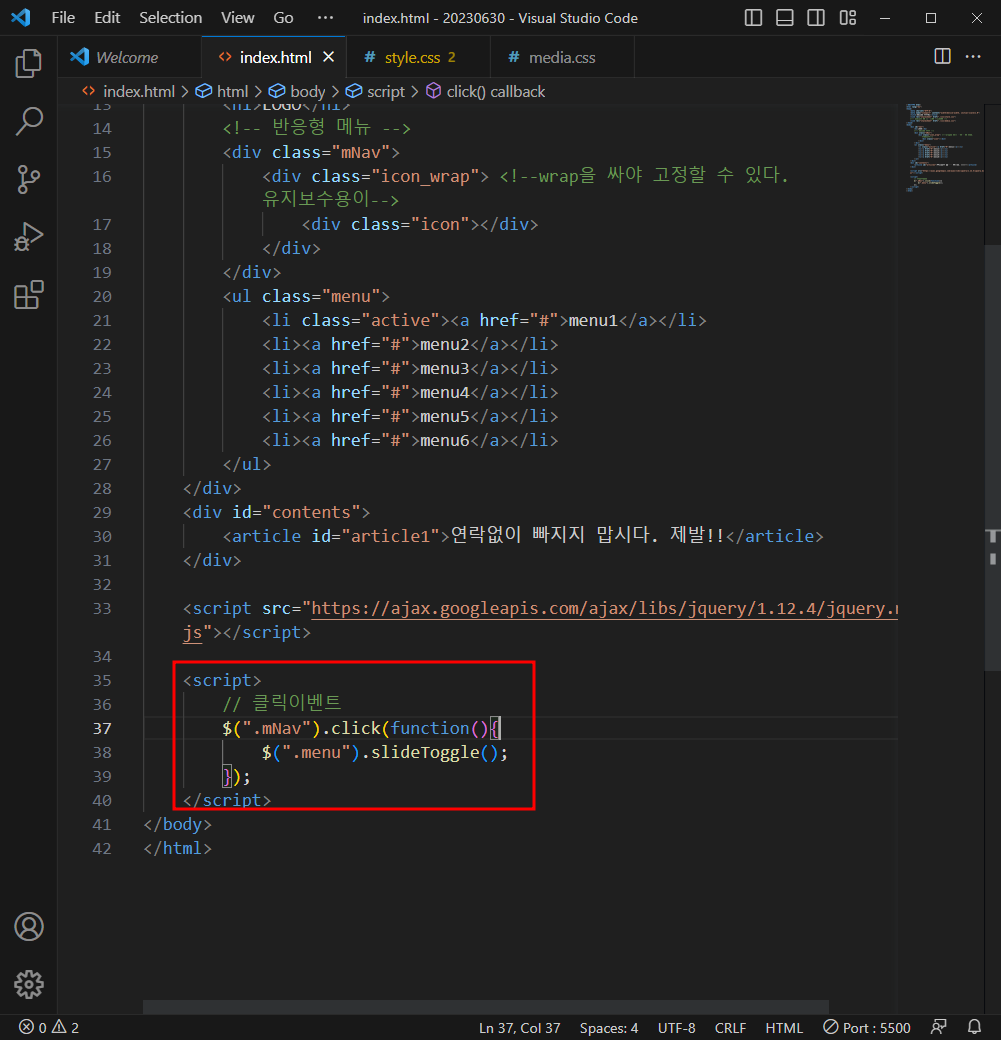Click Ln 37, Col 37 status item
The height and width of the screenshot is (1040, 1001).
(x=519, y=1027)
